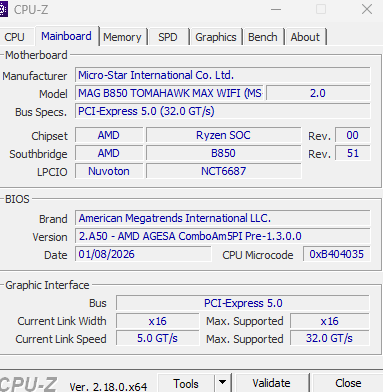383x392 pixels.
Task: Click the Validate button
Action: tap(271, 383)
